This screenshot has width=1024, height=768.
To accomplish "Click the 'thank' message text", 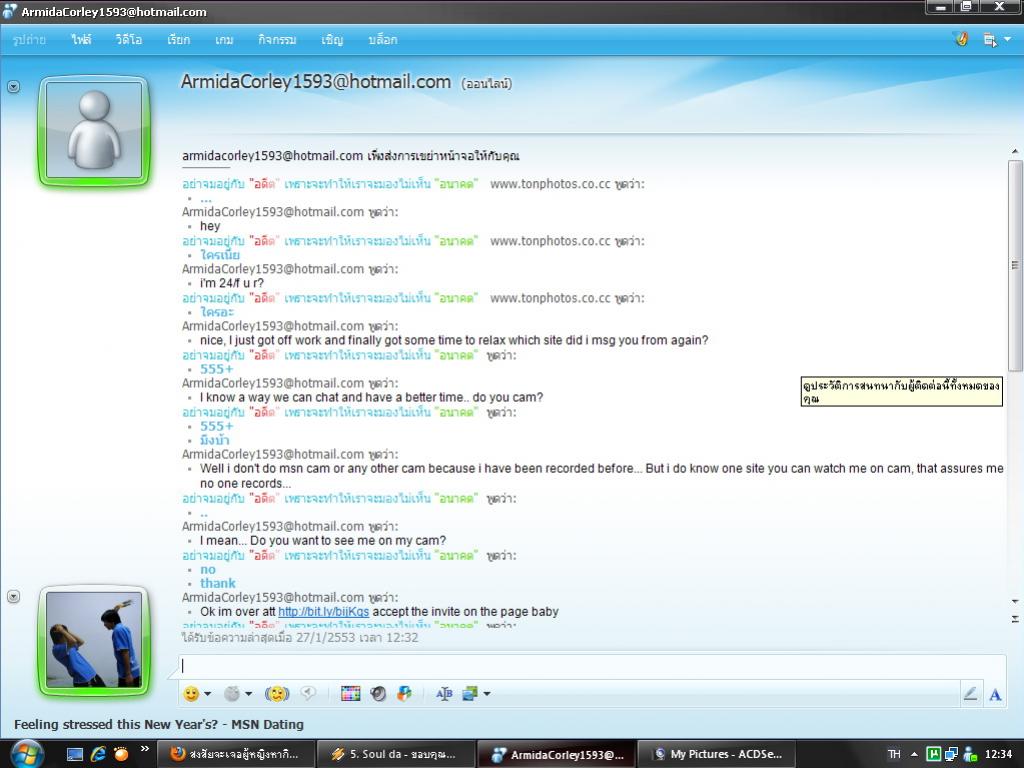I will tap(218, 583).
